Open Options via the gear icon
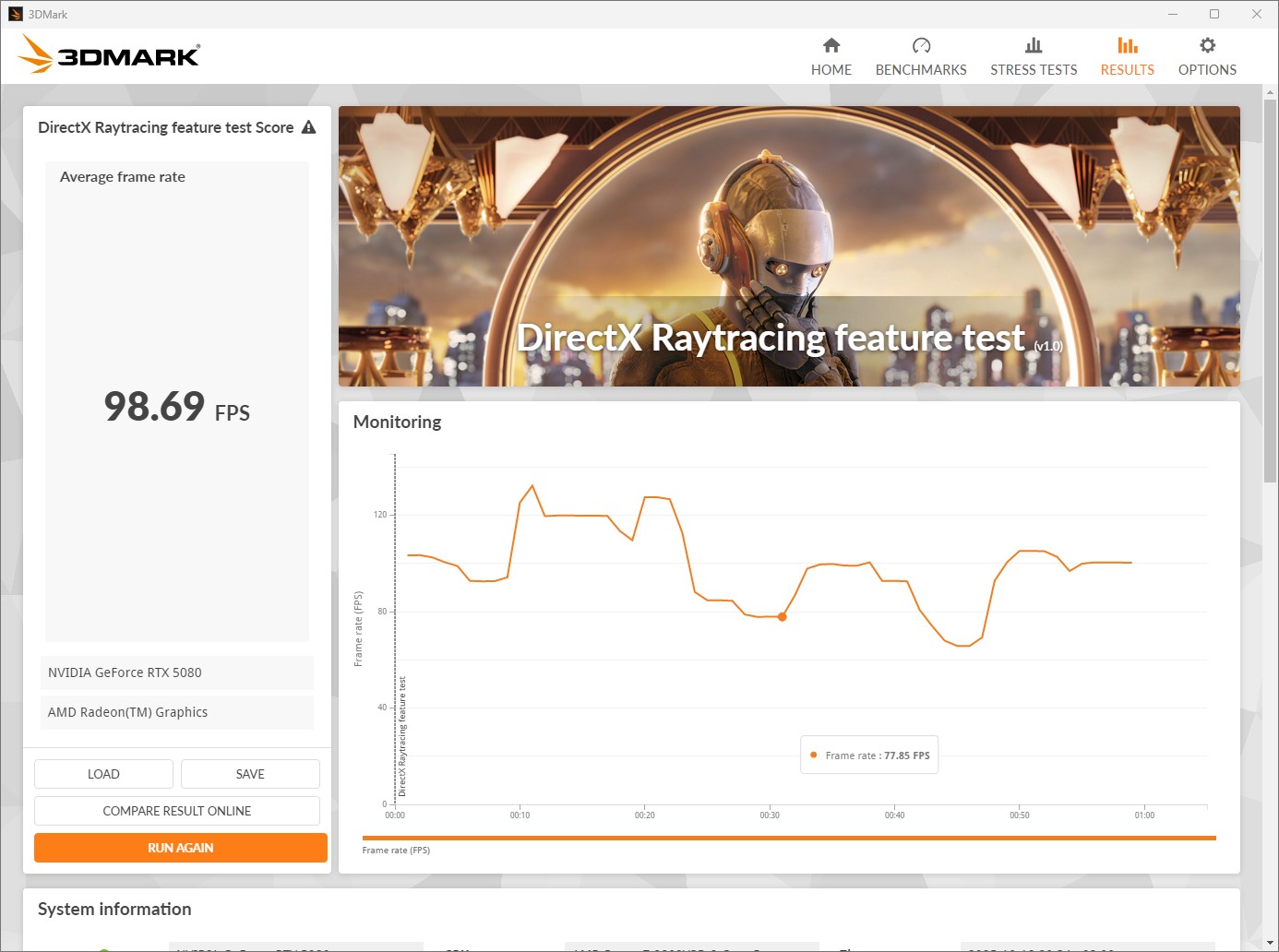This screenshot has height=952, width=1279. pyautogui.click(x=1206, y=45)
